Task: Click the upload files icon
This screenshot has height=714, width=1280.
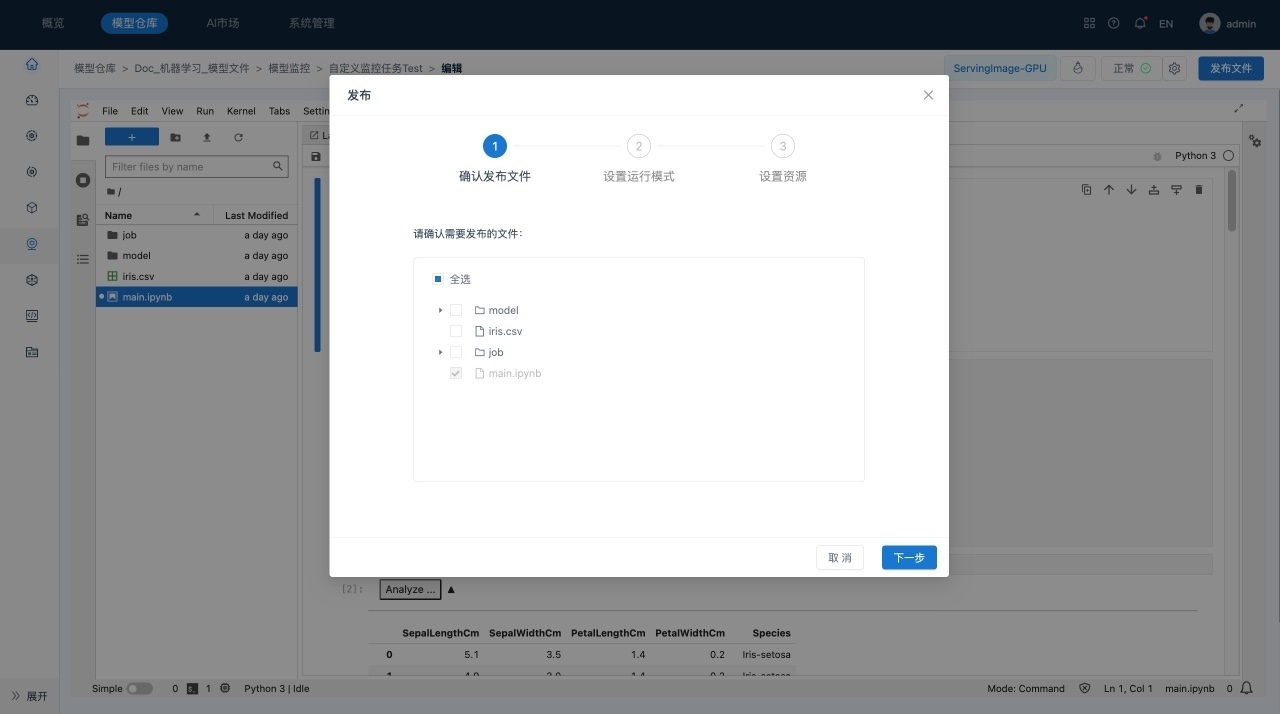Action: (207, 137)
